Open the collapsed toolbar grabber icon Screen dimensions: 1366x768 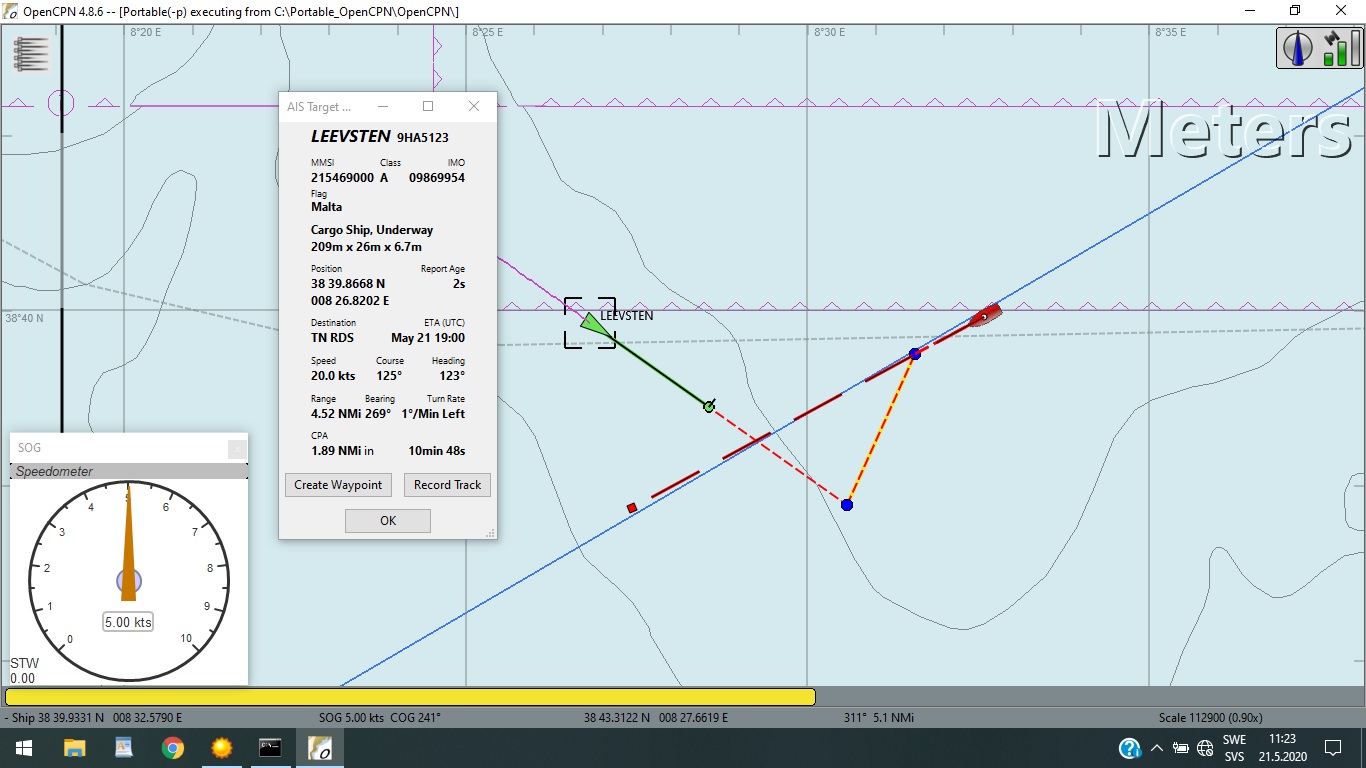[x=31, y=54]
